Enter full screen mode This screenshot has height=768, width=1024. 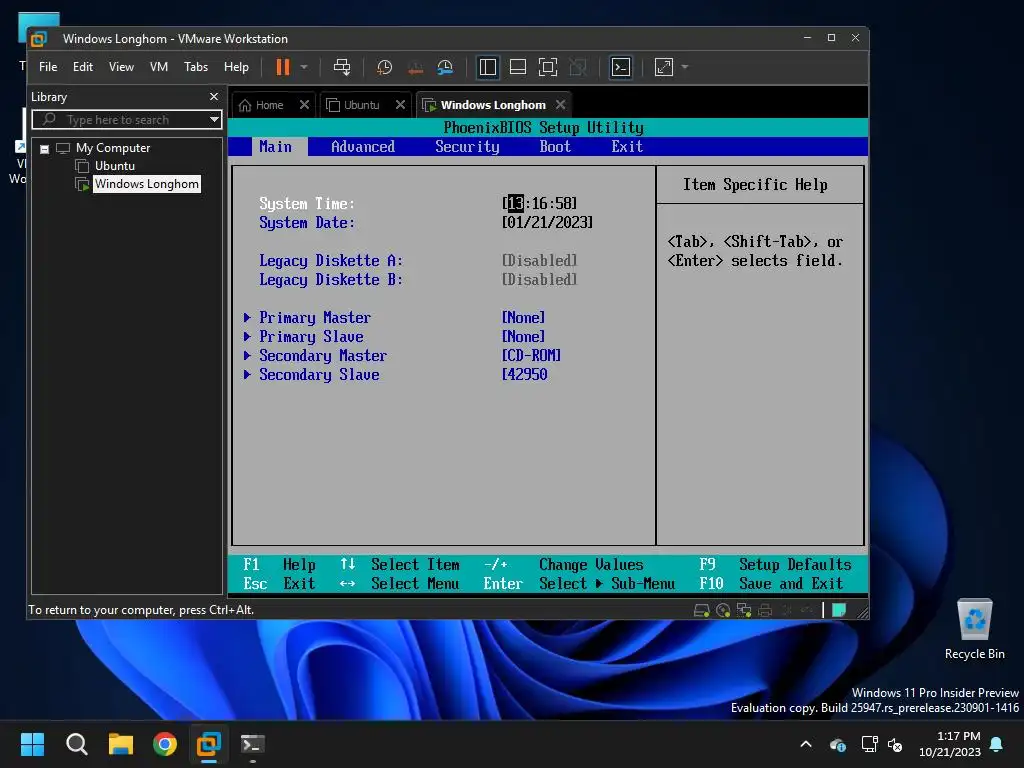548,67
